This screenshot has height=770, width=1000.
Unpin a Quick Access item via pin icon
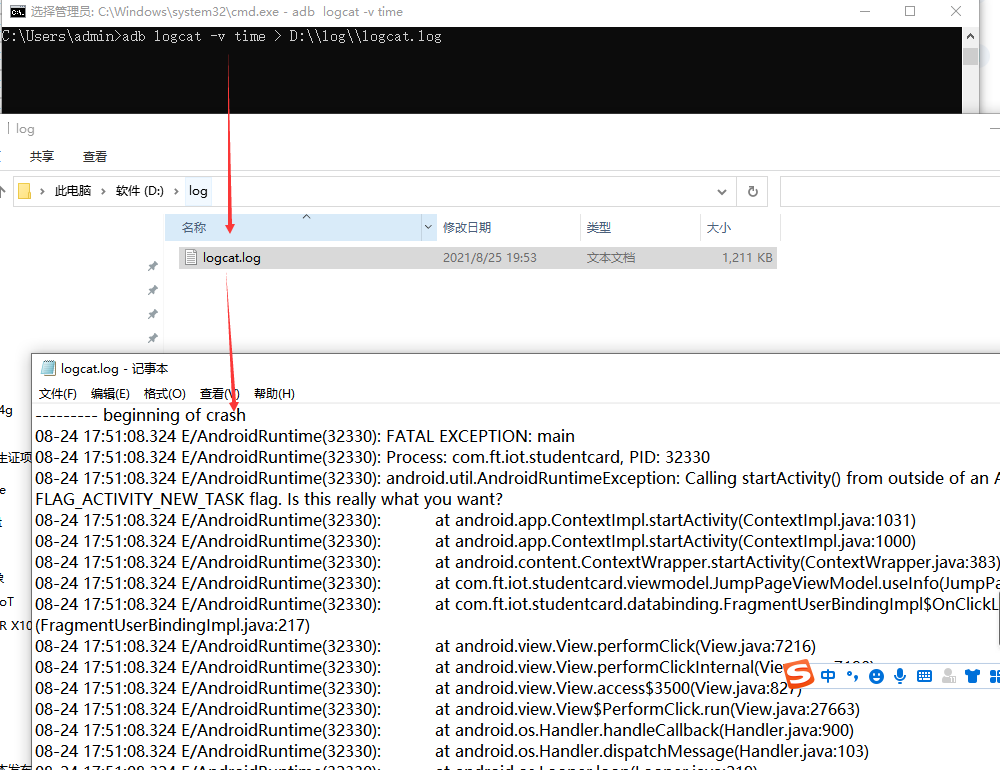coord(152,266)
